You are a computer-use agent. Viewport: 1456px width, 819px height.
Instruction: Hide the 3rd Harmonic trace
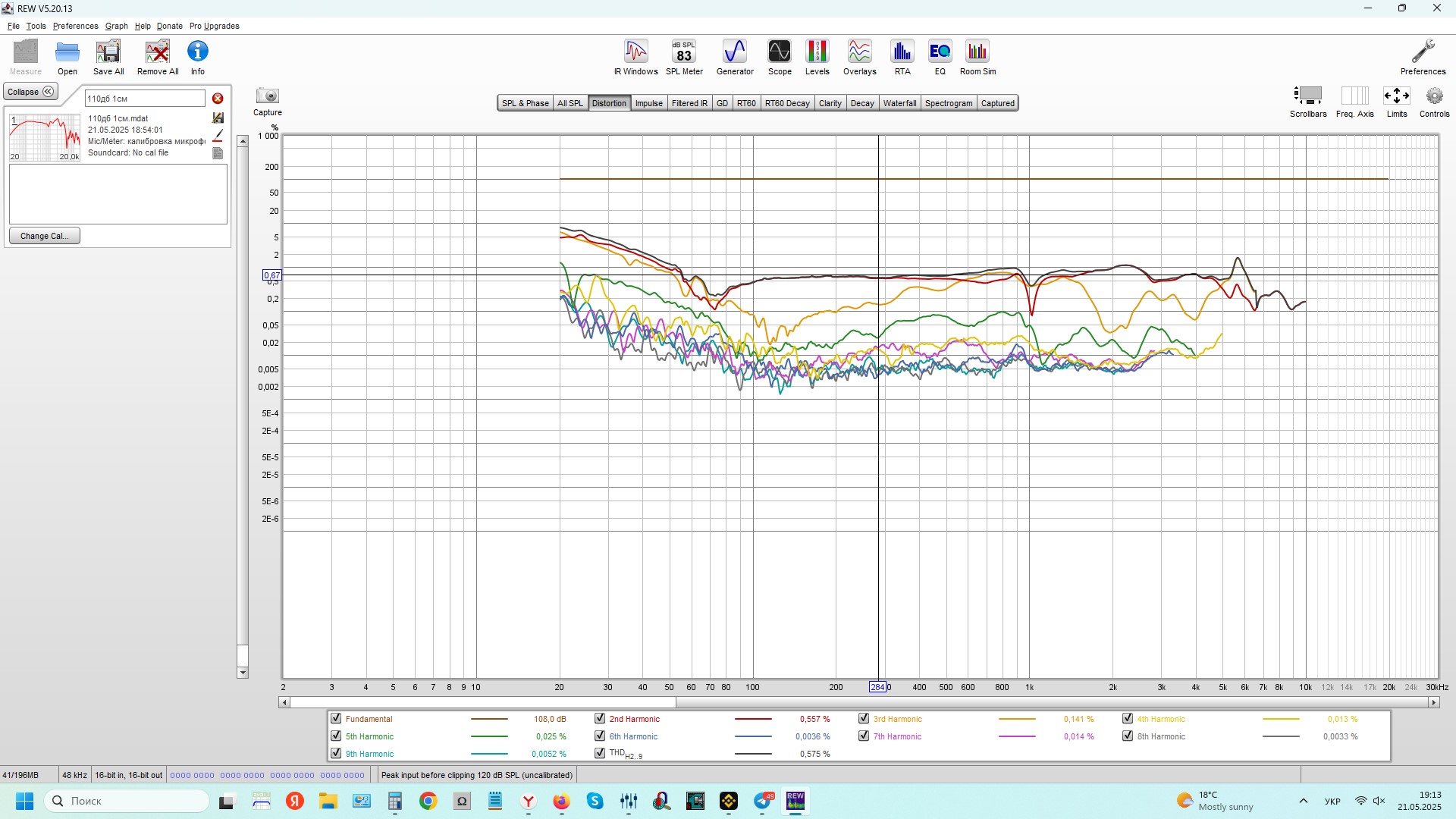tap(864, 719)
